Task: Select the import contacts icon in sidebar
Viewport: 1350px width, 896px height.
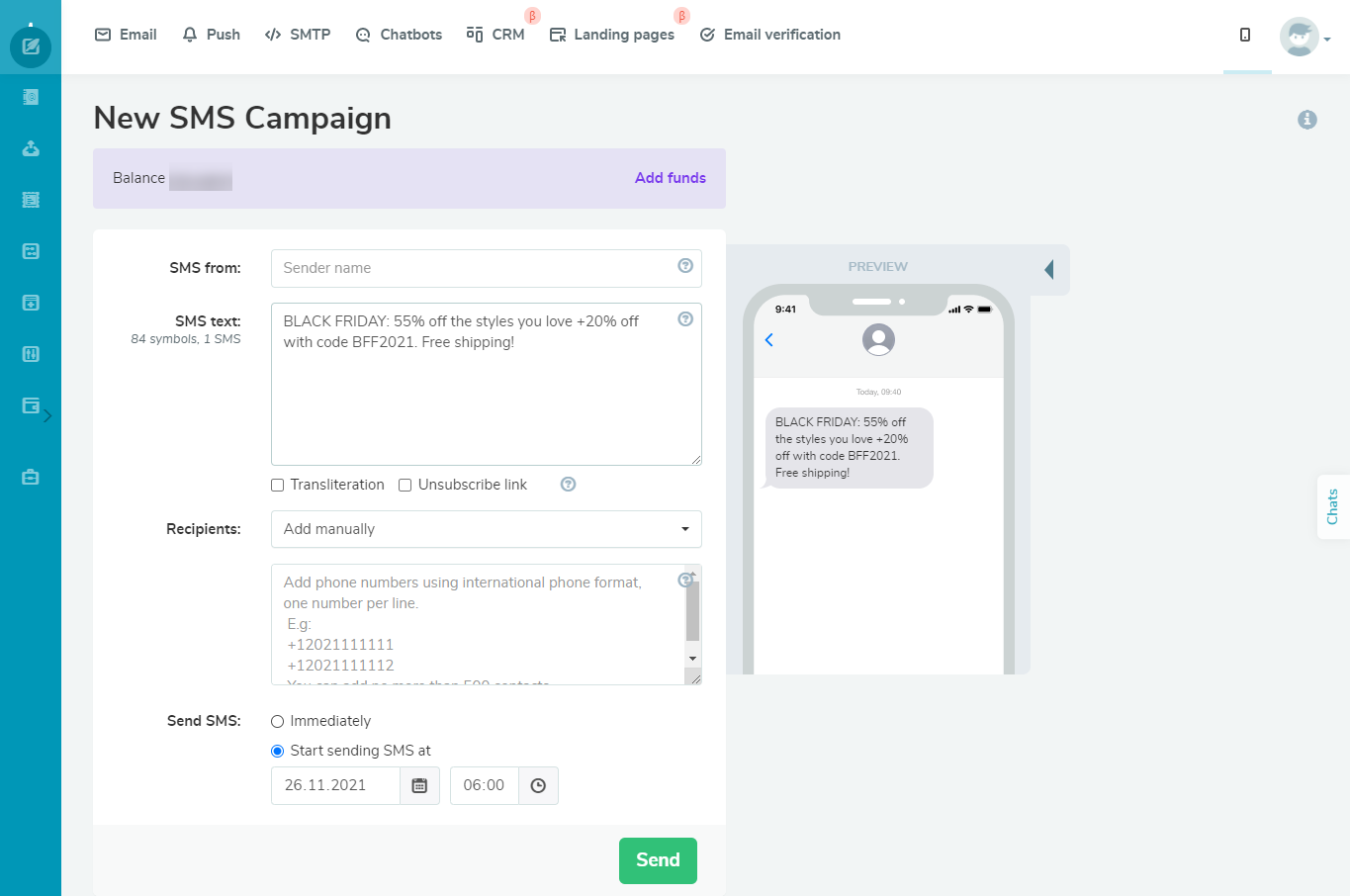Action: [31, 148]
